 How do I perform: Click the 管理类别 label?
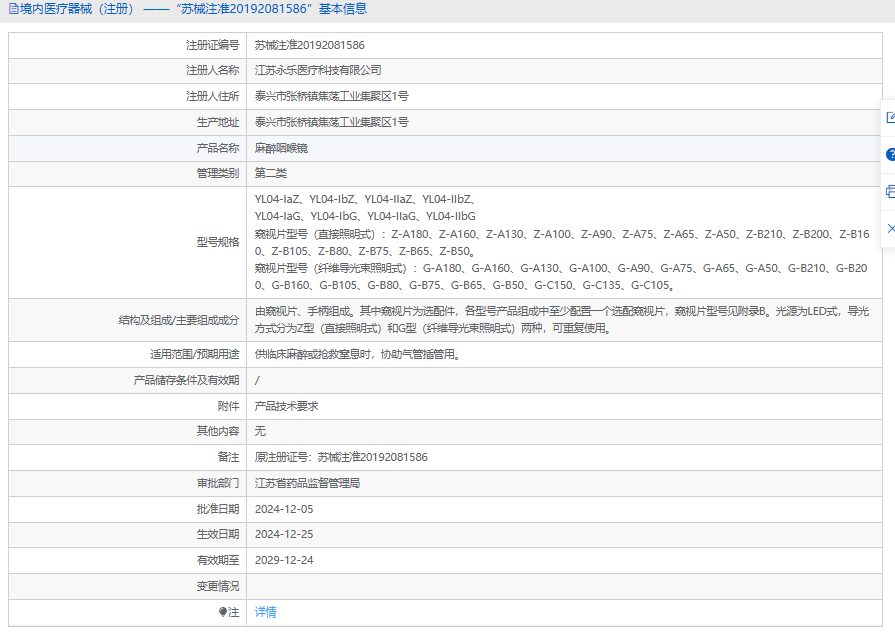pyautogui.click(x=218, y=173)
